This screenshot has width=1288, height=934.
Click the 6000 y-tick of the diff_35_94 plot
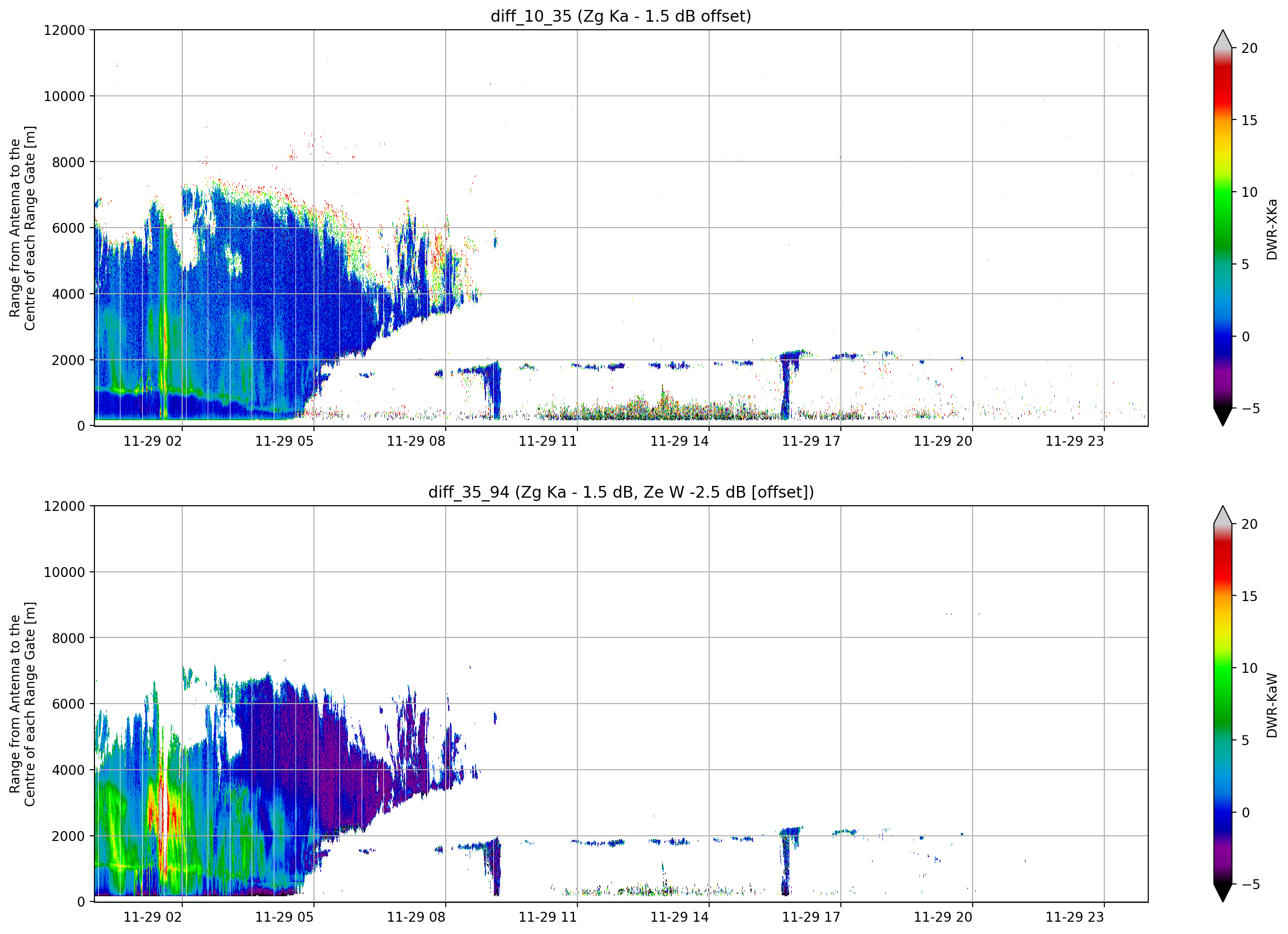click(68, 704)
